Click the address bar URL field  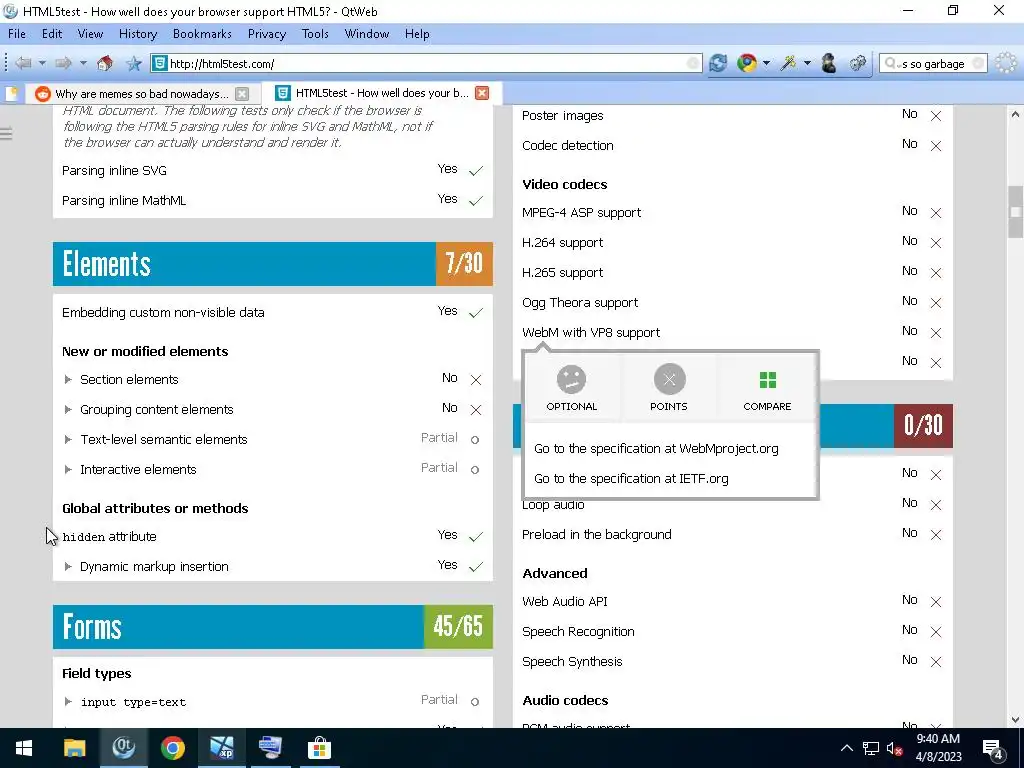428,63
